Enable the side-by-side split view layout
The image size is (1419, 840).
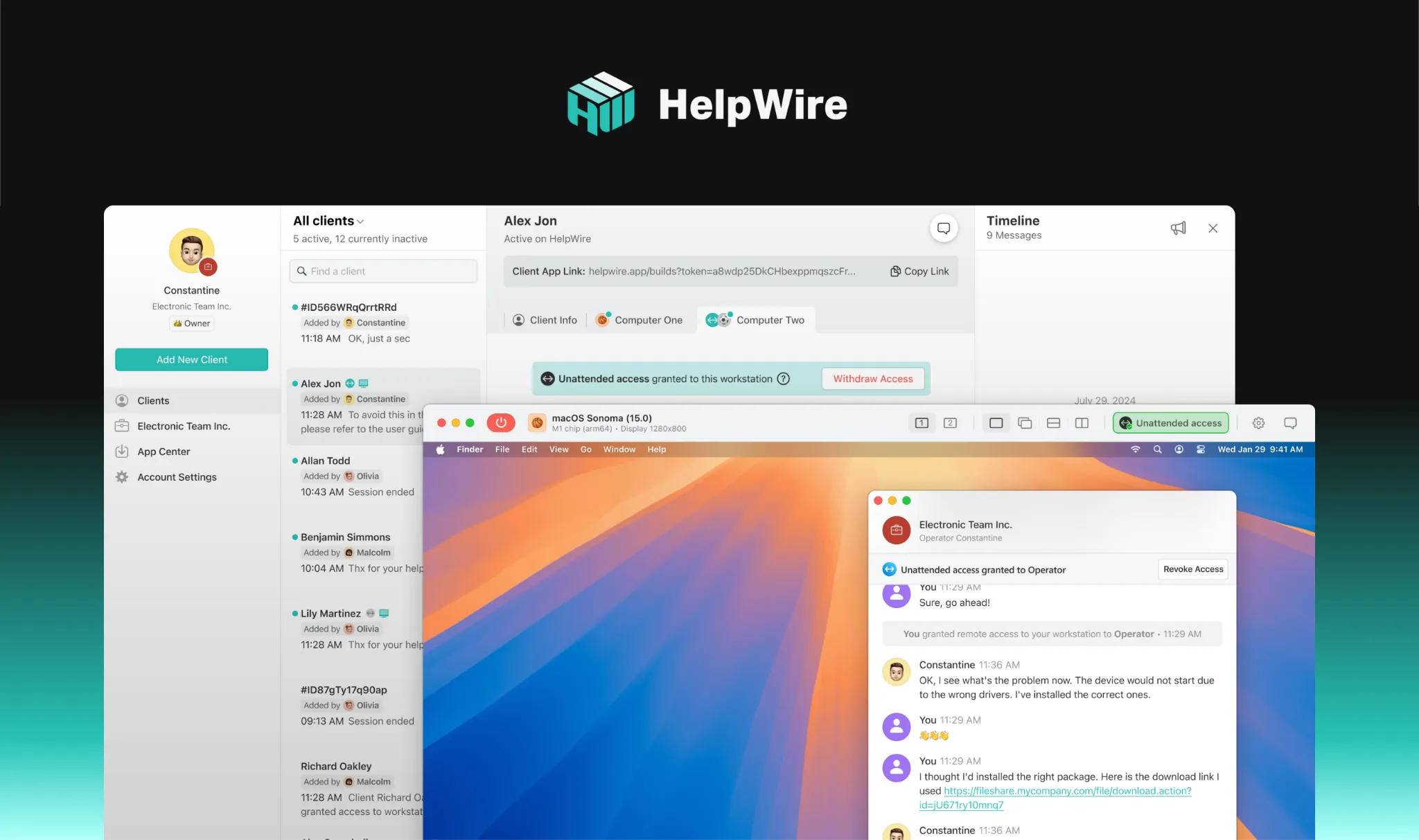[1082, 422]
